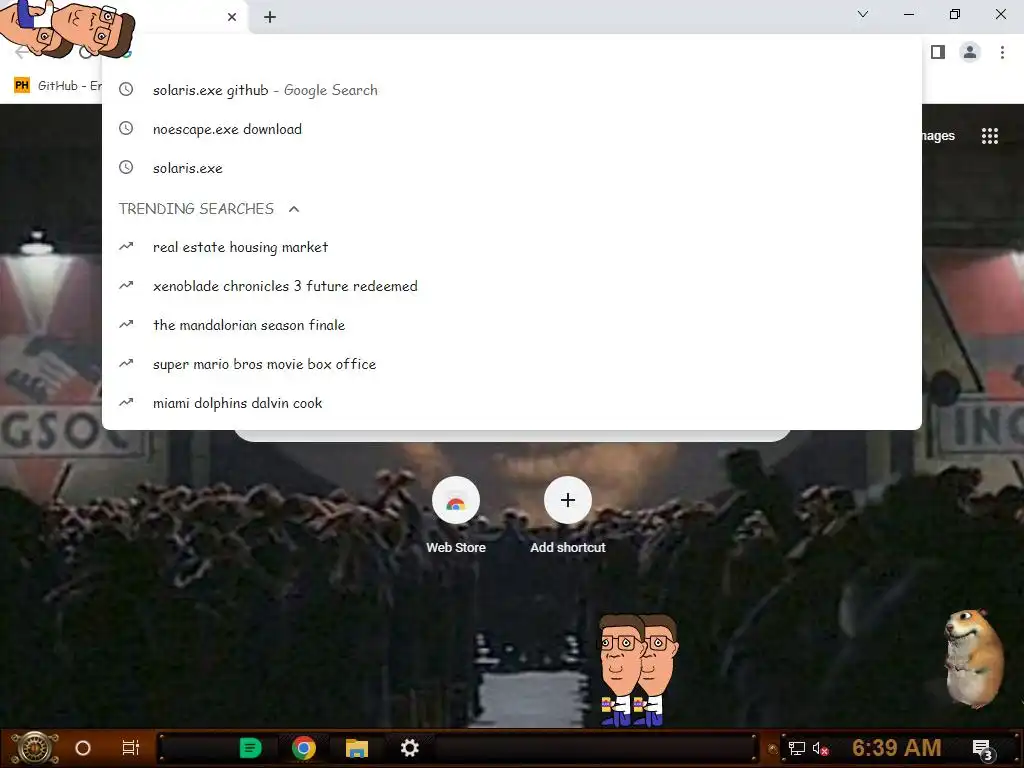Pick miami dolphins dalvin cook suggestion
The image size is (1024, 768).
(511, 403)
